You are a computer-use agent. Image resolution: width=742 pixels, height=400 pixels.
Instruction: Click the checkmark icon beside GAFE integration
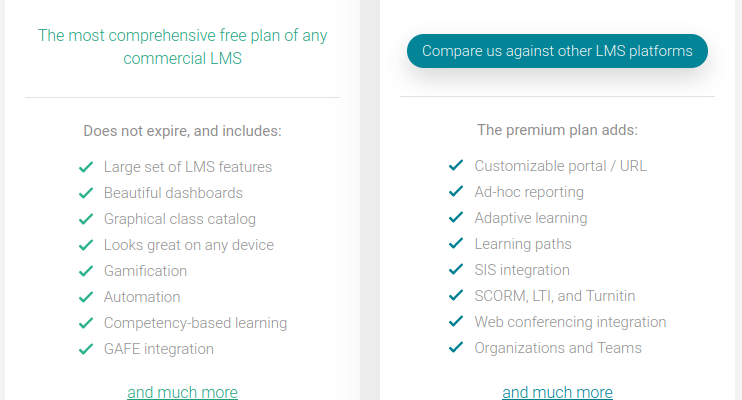tap(86, 349)
